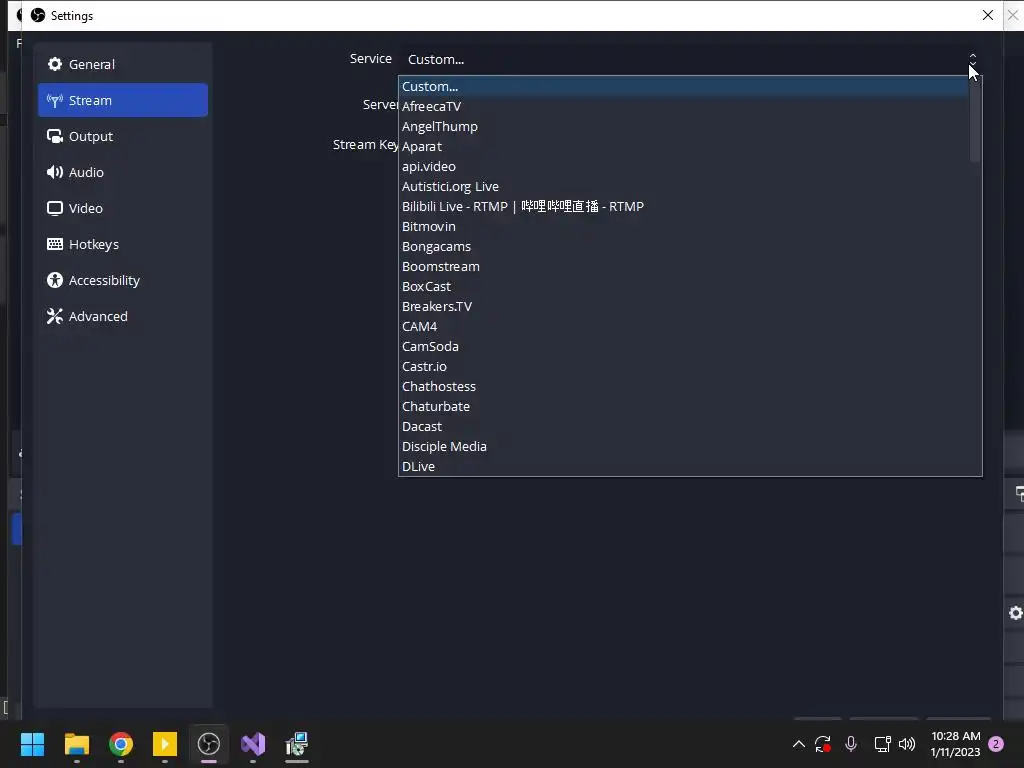1024x768 pixels.
Task: Select Chaturbate service
Action: click(684, 407)
